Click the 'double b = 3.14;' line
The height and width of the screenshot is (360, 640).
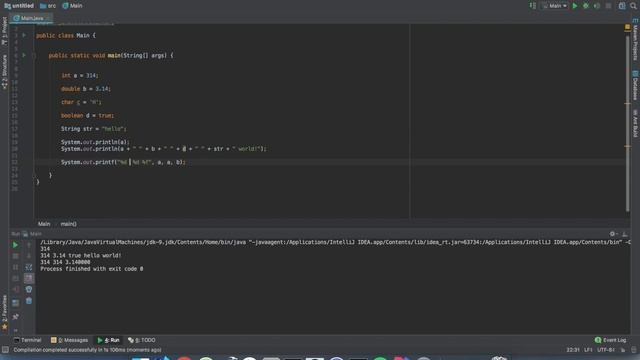pos(86,89)
